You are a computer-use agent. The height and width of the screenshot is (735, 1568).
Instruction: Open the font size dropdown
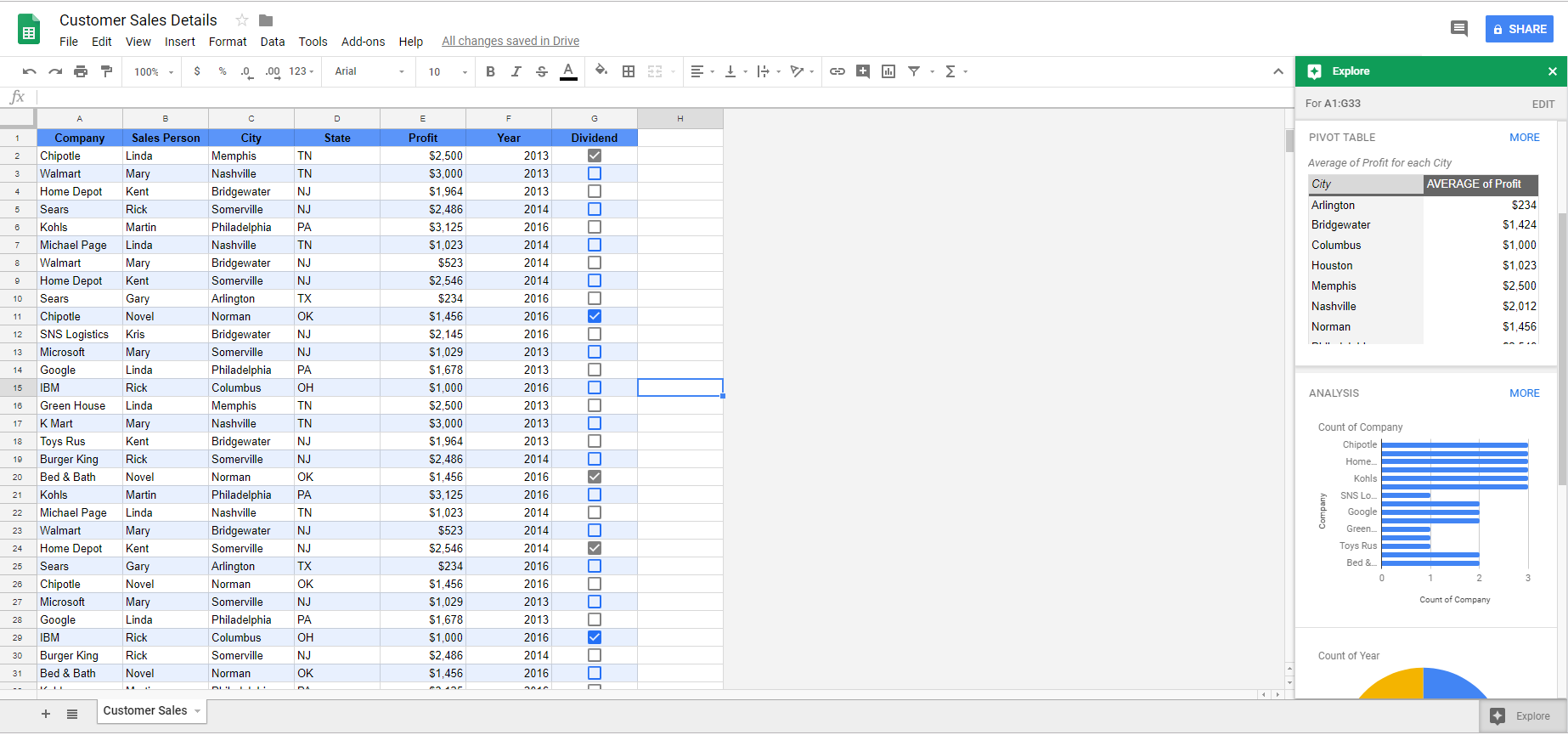point(448,71)
